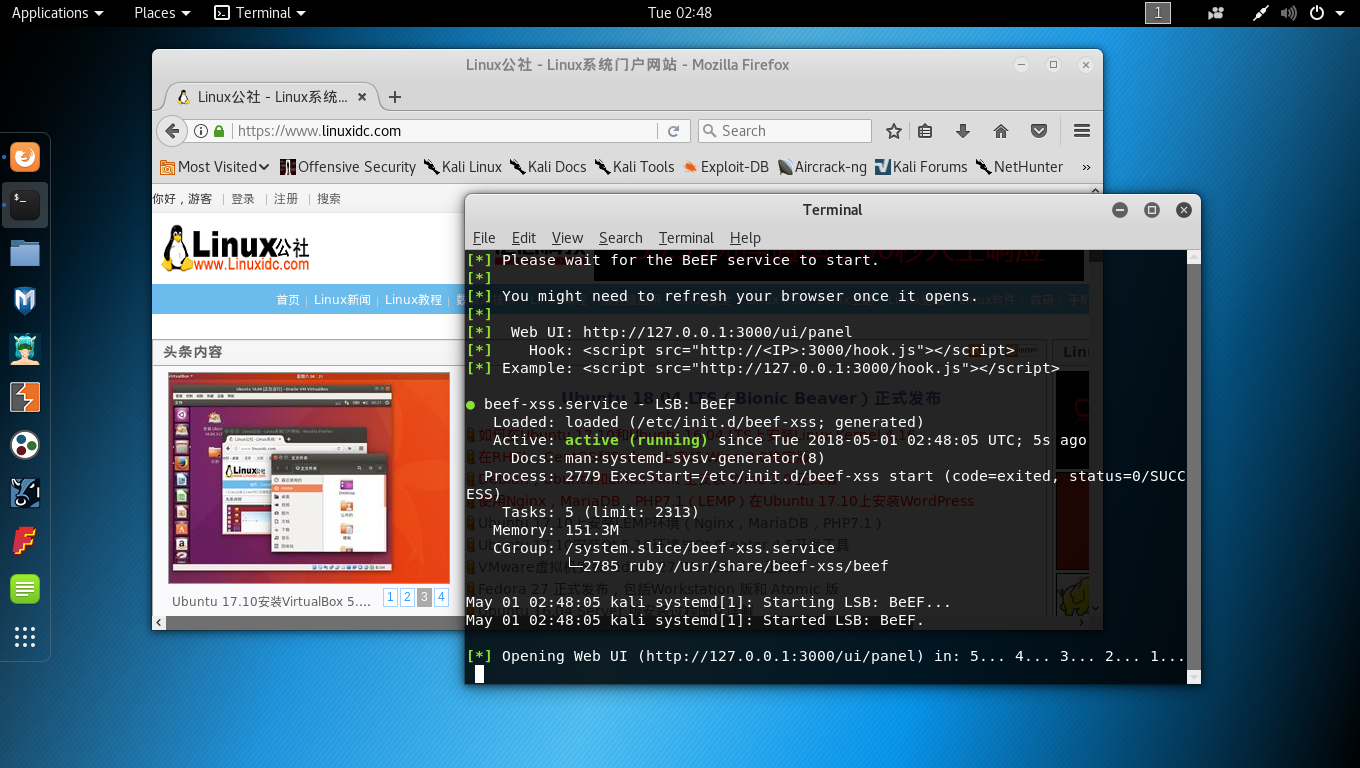Go to Firefox home page icon
Screen dimensions: 1360x768
tap(1001, 131)
